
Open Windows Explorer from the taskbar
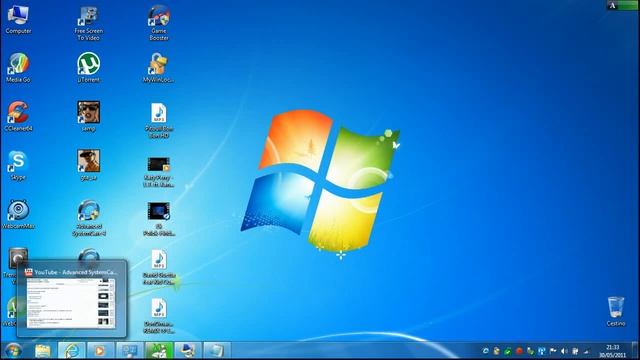point(42,350)
